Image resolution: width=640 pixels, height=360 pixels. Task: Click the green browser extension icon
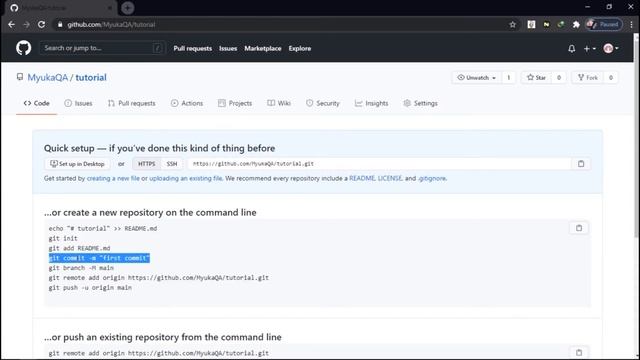coord(561,24)
